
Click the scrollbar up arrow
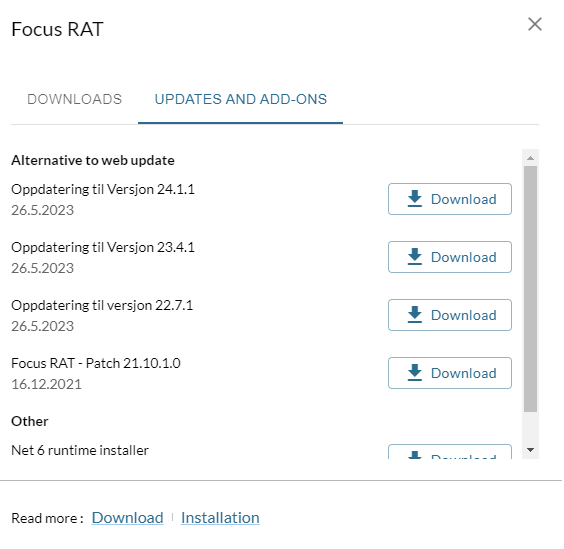point(530,158)
